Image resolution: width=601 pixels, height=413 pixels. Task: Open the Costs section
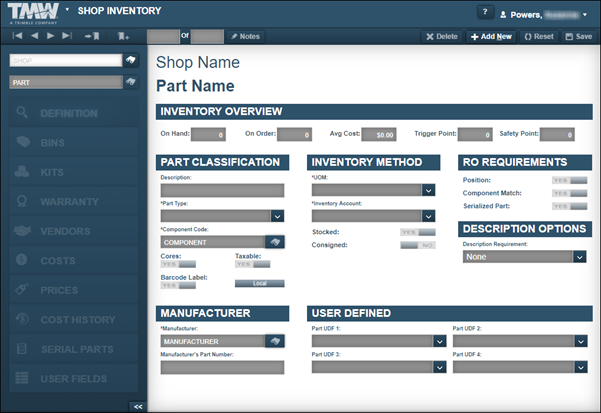pyautogui.click(x=74, y=261)
